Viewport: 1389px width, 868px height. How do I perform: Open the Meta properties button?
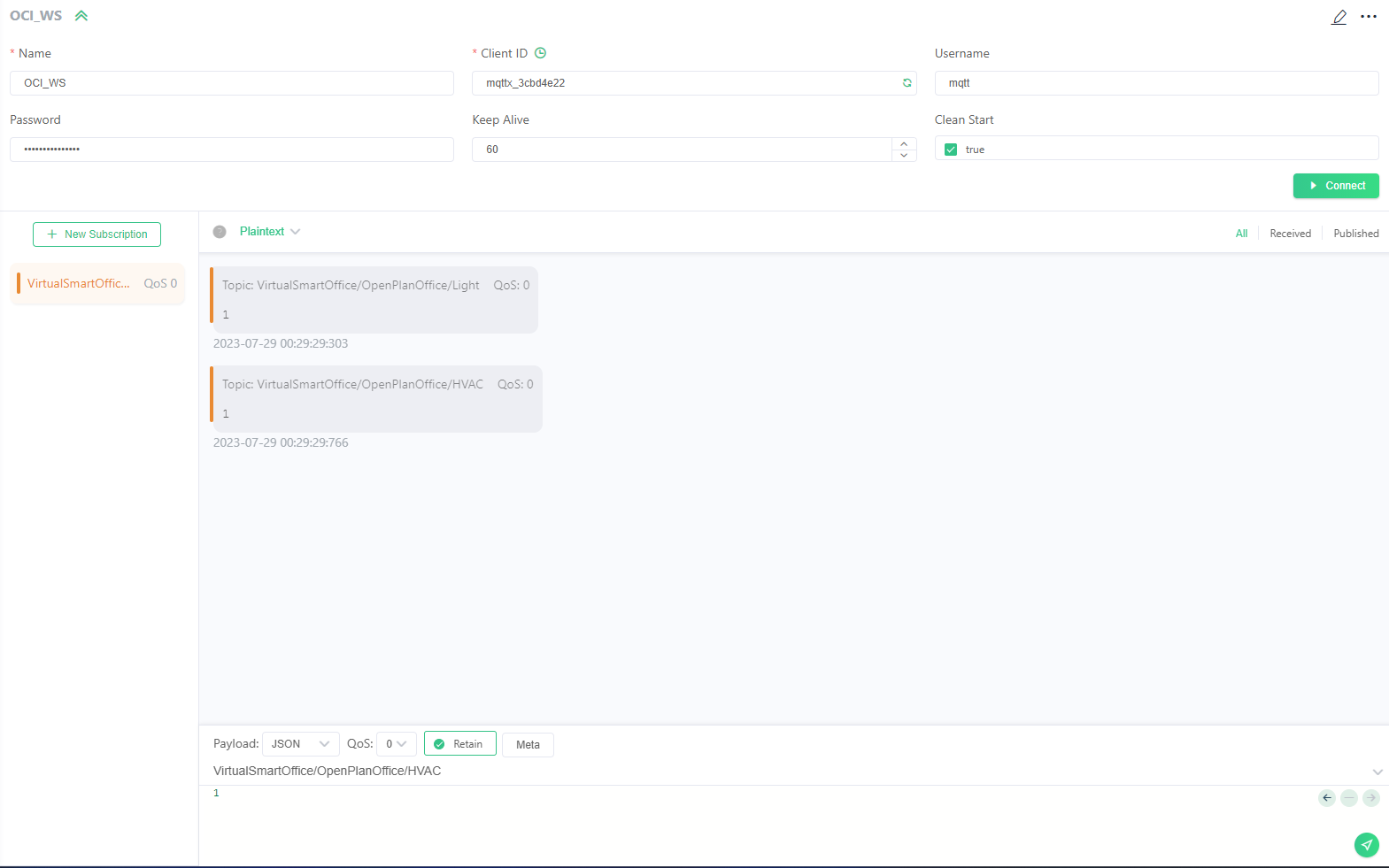coord(528,745)
